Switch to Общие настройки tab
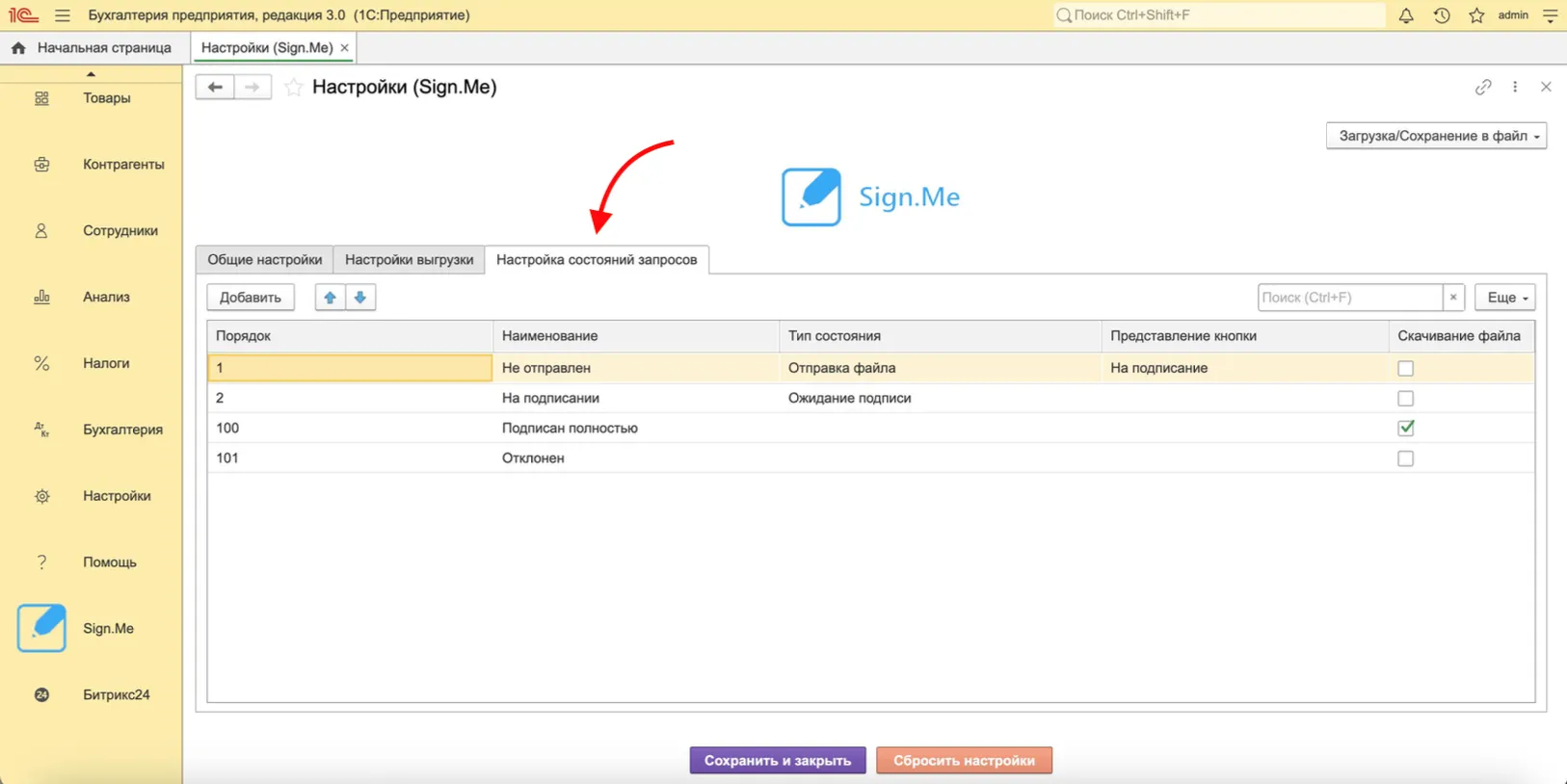Image resolution: width=1567 pixels, height=784 pixels. pyautogui.click(x=265, y=260)
